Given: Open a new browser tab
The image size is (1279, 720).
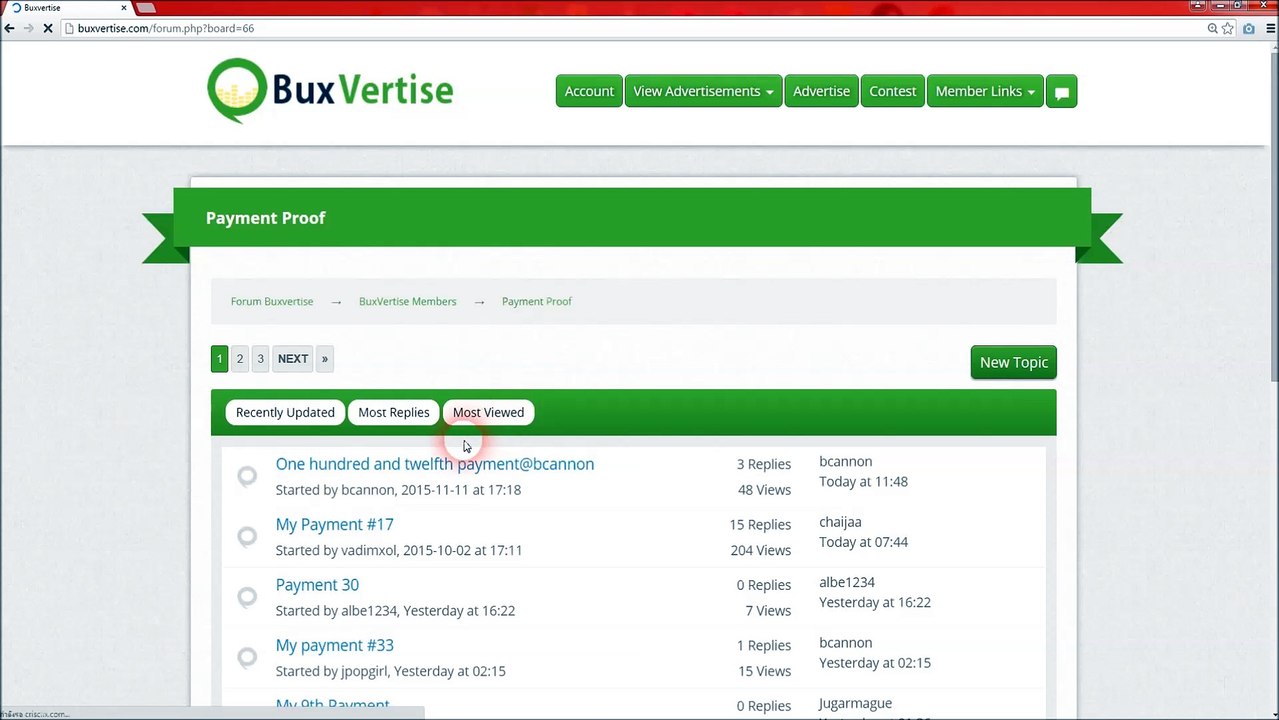Looking at the screenshot, I should pos(146,7).
